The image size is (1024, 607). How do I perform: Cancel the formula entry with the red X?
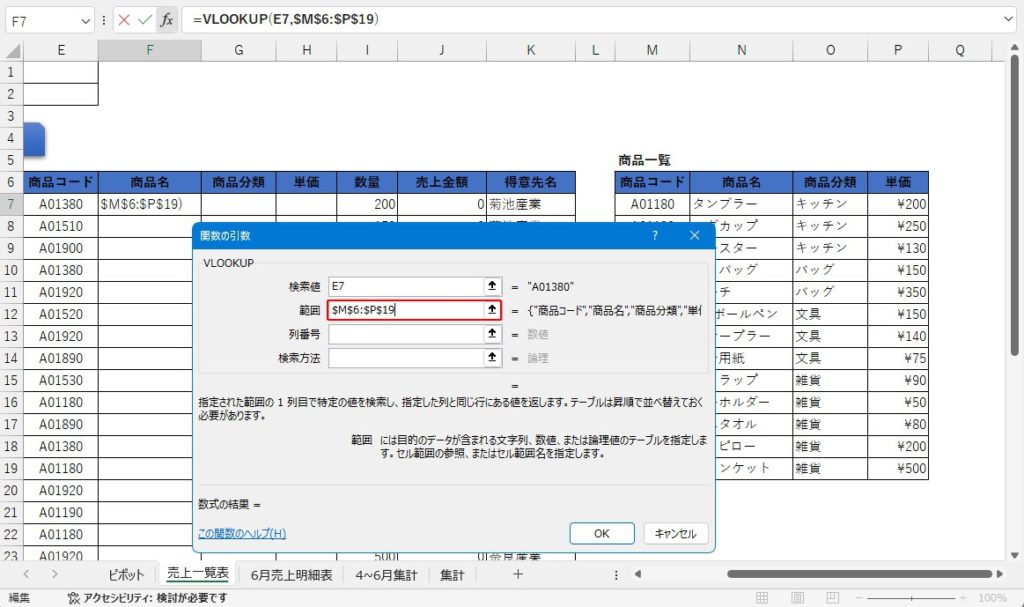pos(124,19)
